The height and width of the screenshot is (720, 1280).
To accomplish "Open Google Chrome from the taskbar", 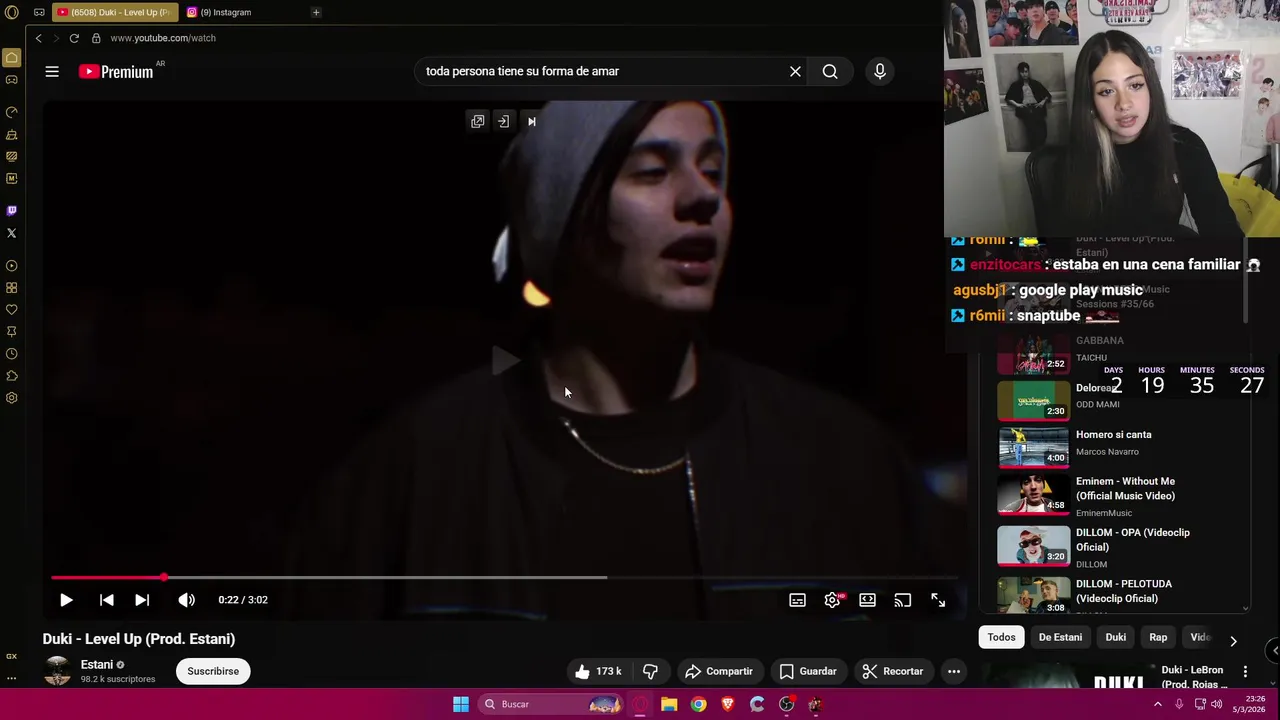I will [x=698, y=704].
